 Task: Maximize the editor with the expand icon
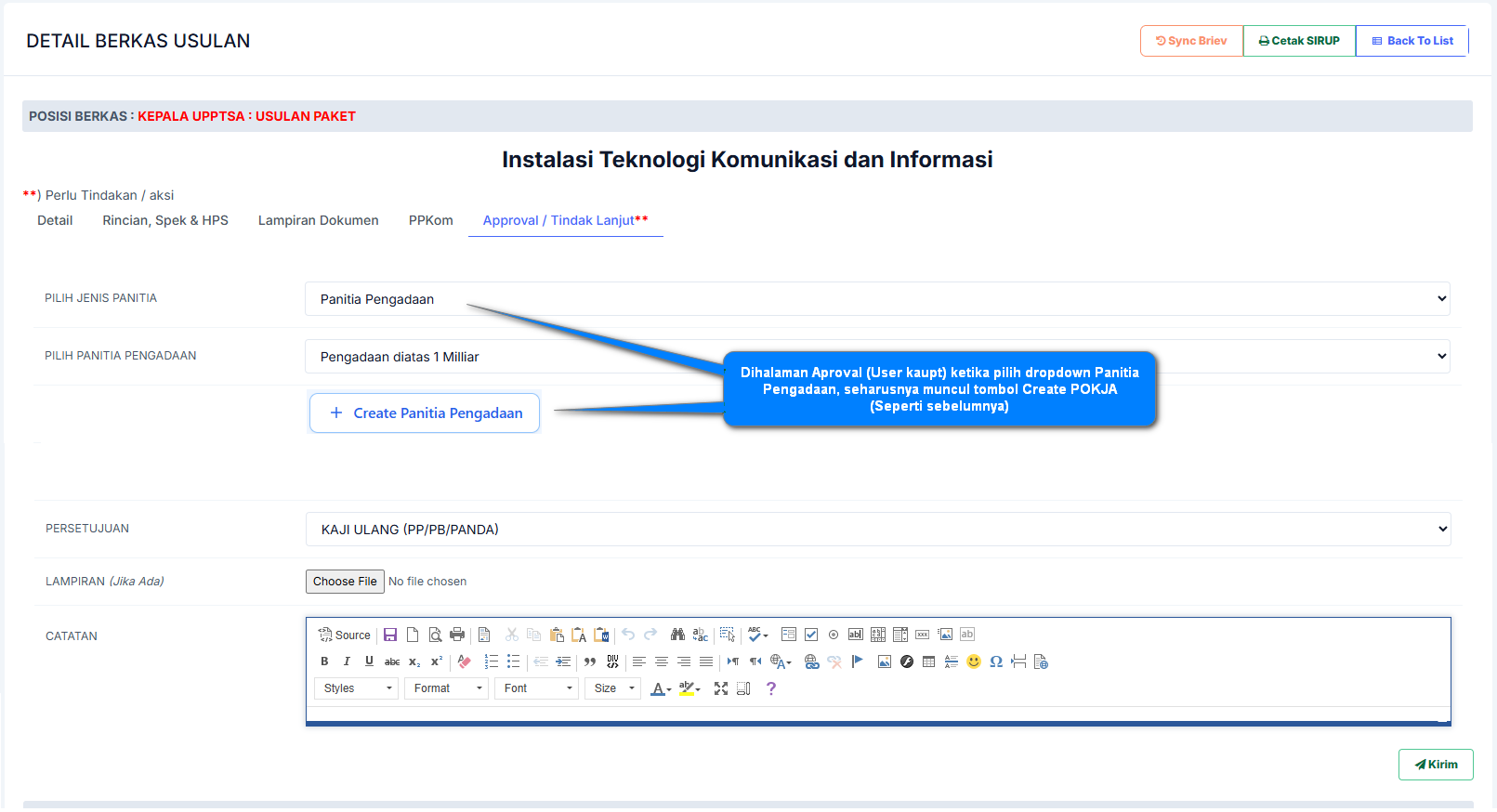tap(720, 688)
